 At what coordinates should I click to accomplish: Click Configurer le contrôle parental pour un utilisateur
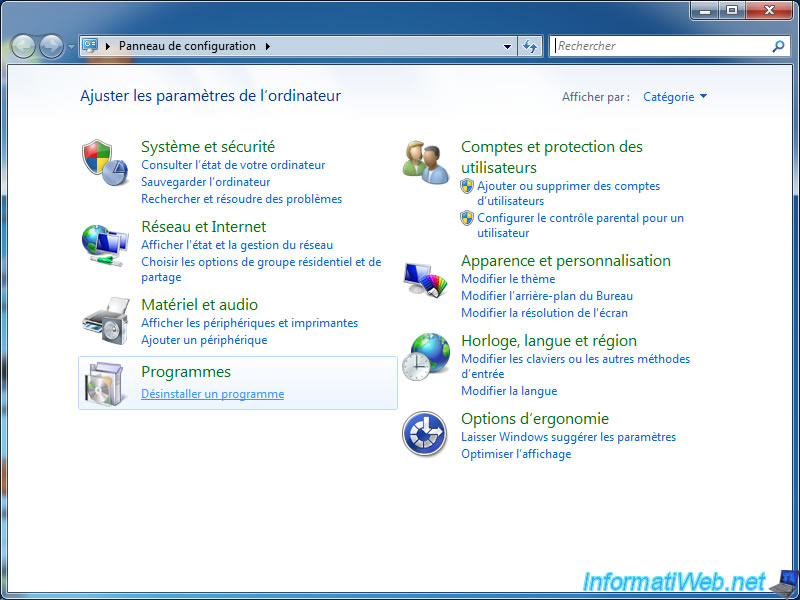point(580,226)
